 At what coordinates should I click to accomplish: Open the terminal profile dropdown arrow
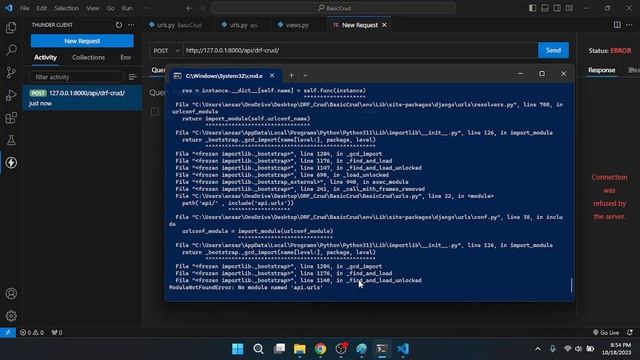[305, 76]
